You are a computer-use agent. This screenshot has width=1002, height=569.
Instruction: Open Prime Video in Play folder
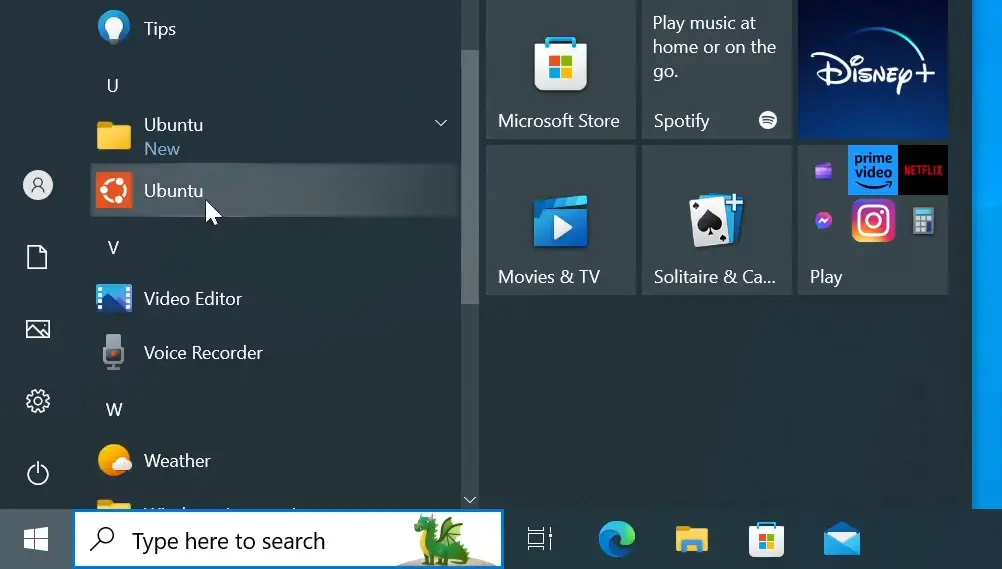(x=873, y=170)
